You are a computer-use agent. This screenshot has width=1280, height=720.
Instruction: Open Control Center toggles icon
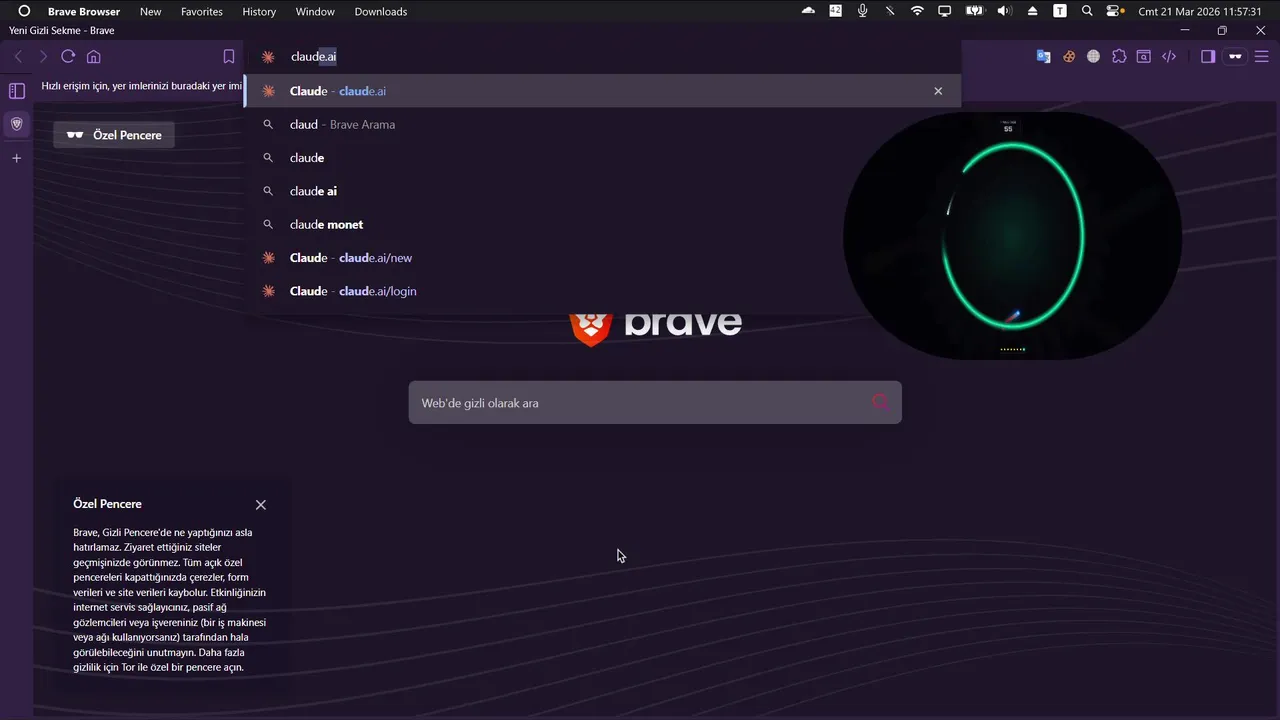[x=1115, y=11]
